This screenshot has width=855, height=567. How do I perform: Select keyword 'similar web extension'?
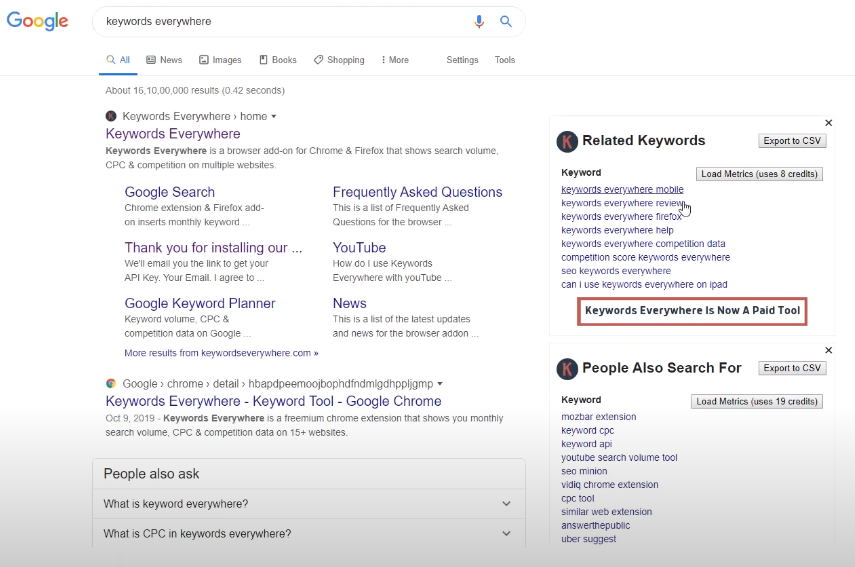coord(607,512)
